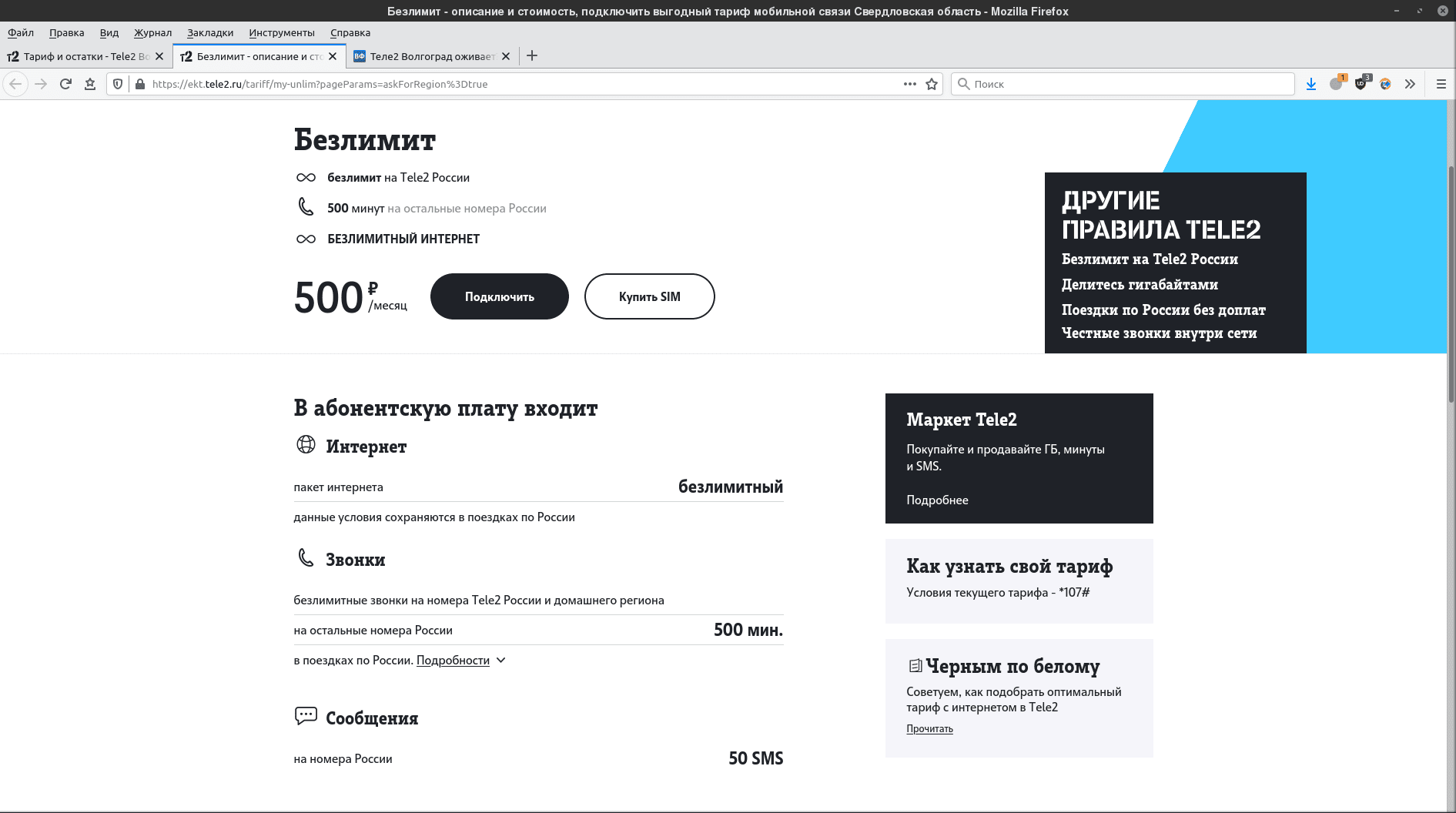Click the 'ДРУГИЕ ПРАВИЛА TELE2' banner heading
This screenshot has height=813, width=1456.
[1161, 215]
